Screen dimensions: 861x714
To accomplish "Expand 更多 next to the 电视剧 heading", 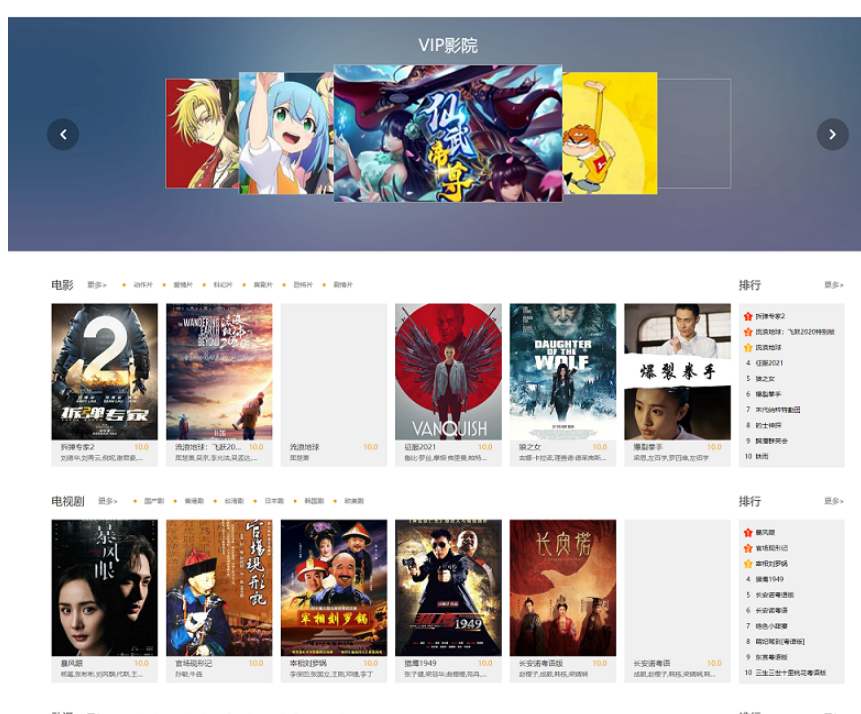I will pos(108,501).
